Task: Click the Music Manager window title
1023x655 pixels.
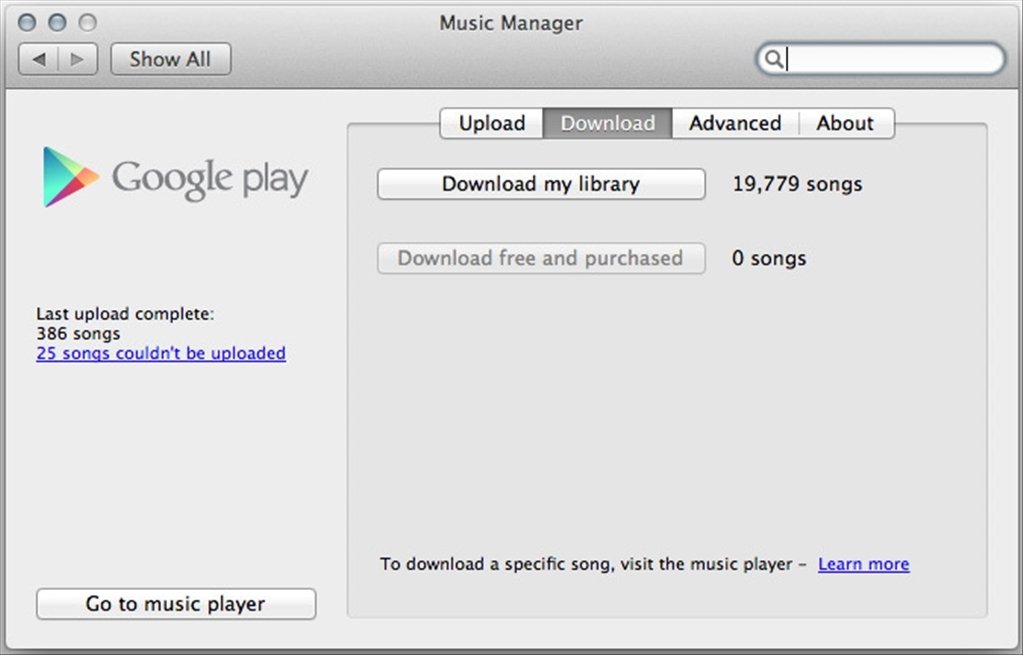Action: click(511, 23)
